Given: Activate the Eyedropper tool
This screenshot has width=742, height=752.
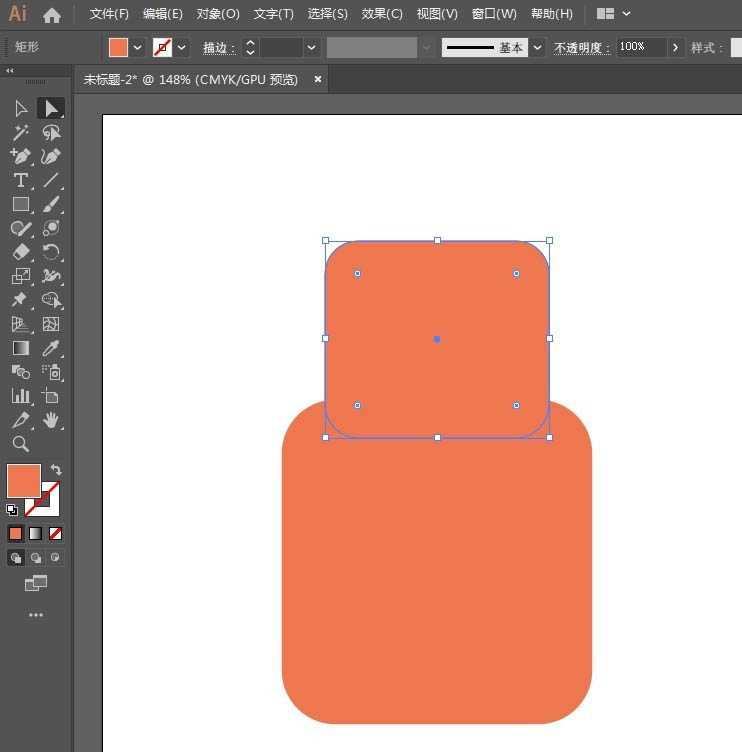Looking at the screenshot, I should point(51,348).
